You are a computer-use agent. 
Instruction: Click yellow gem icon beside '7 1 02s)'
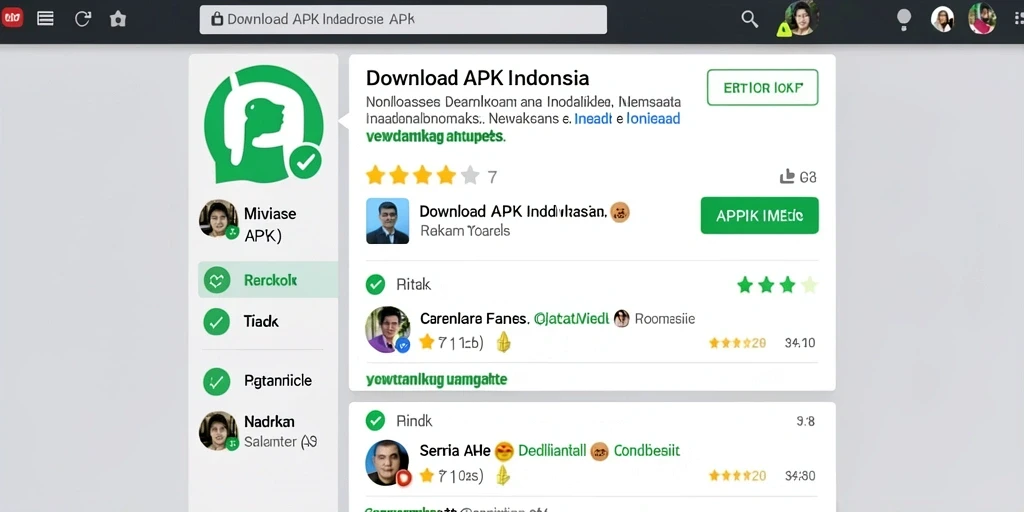coord(503,475)
